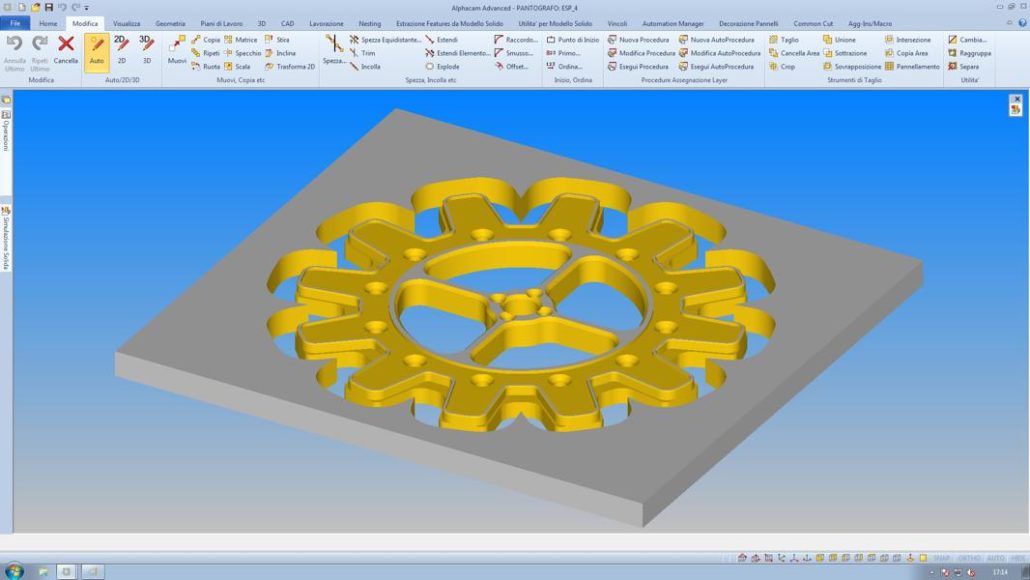1030x580 pixels.
Task: Open the Nesting ribbon tab
Action: coord(370,23)
